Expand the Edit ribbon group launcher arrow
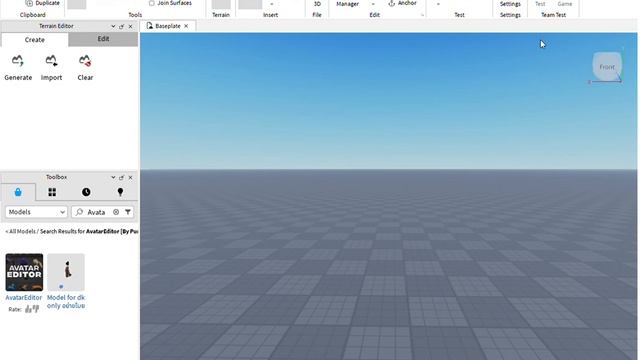The width and height of the screenshot is (640, 360). pyautogui.click(x=422, y=15)
